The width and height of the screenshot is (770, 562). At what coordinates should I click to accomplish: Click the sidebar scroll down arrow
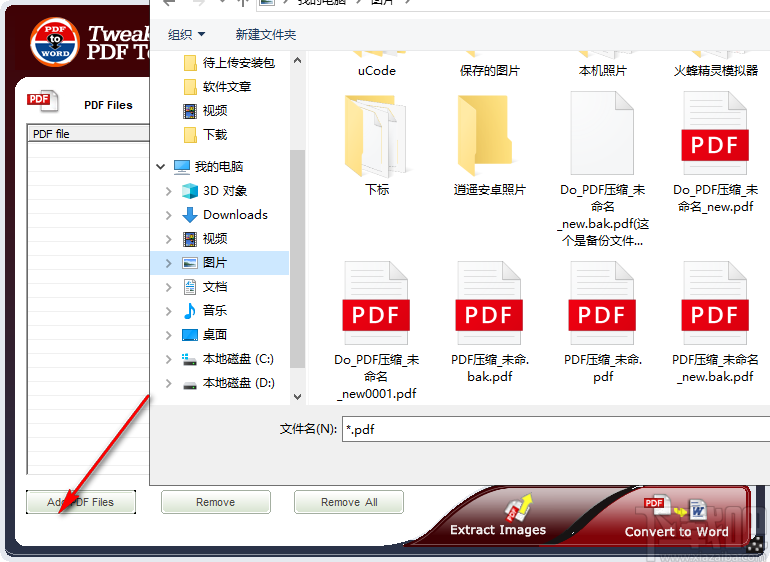click(297, 396)
